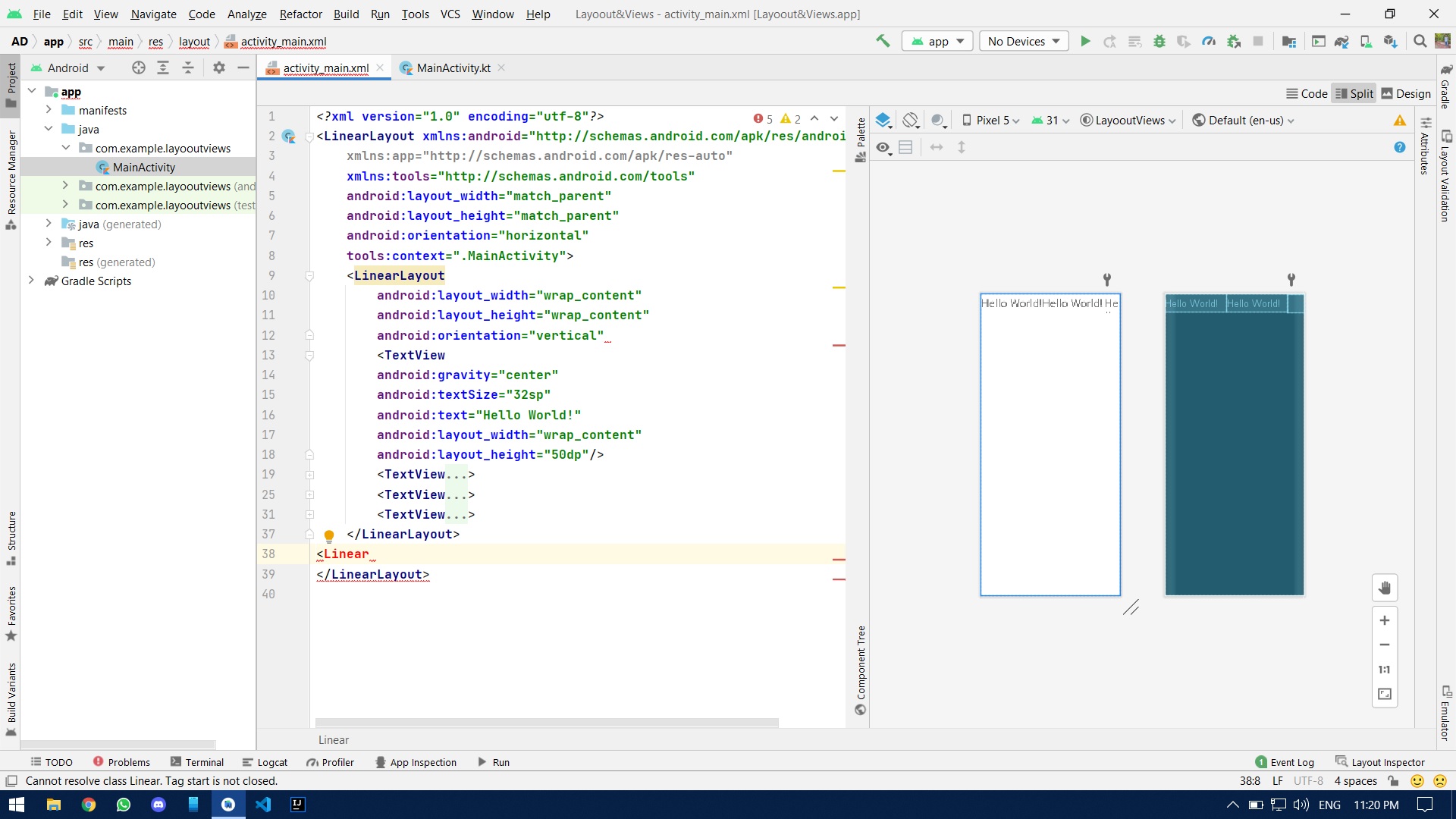Click the Debug app bug icon
Screen dimensions: 1456x819
click(1159, 41)
